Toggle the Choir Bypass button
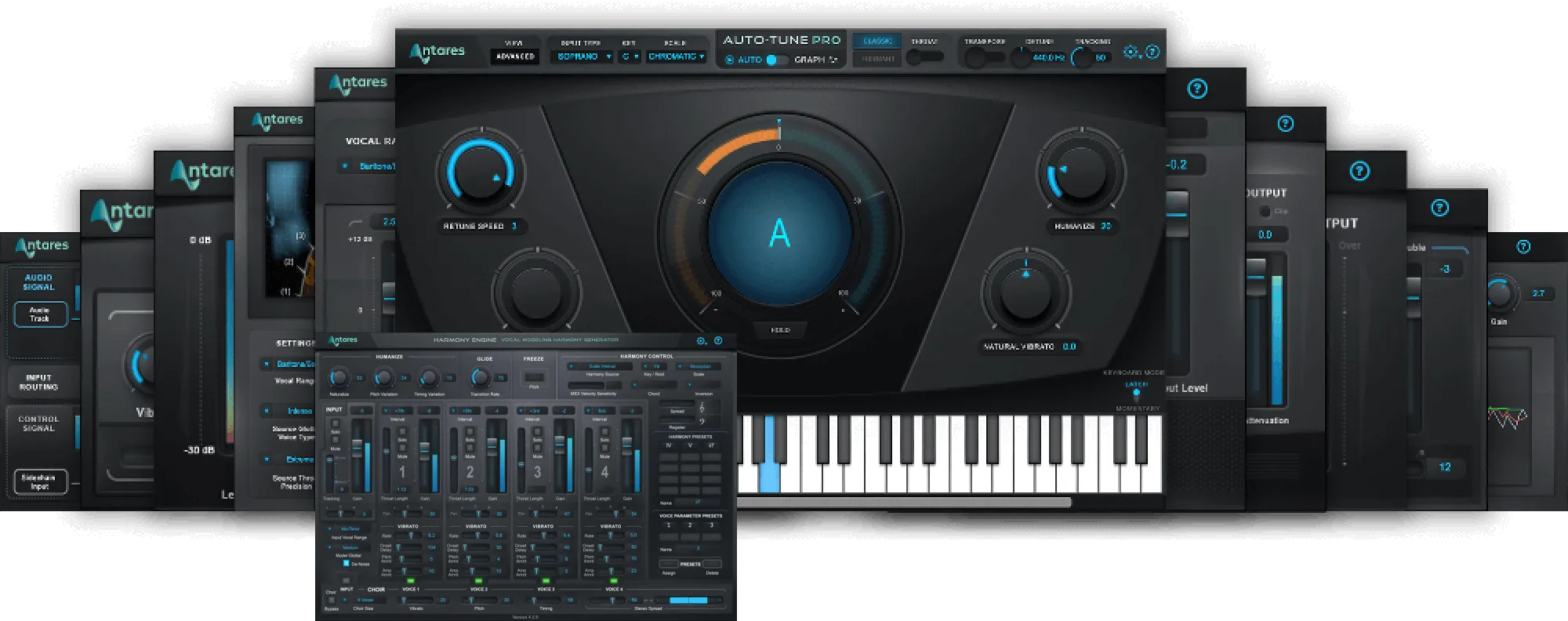Image resolution: width=1568 pixels, height=621 pixels. [x=331, y=600]
